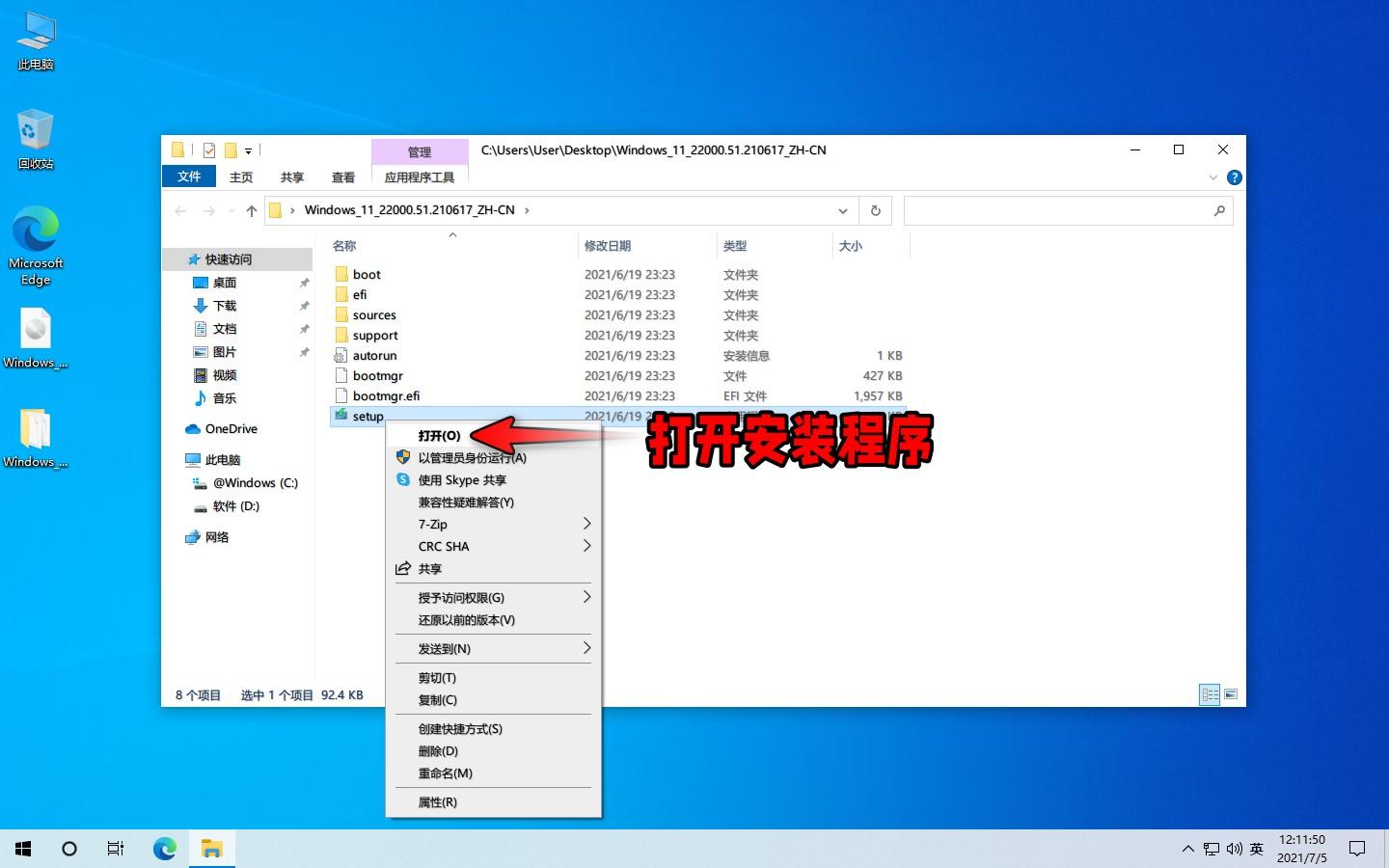
Task: Switch to large icons view button
Action: pyautogui.click(x=1230, y=694)
